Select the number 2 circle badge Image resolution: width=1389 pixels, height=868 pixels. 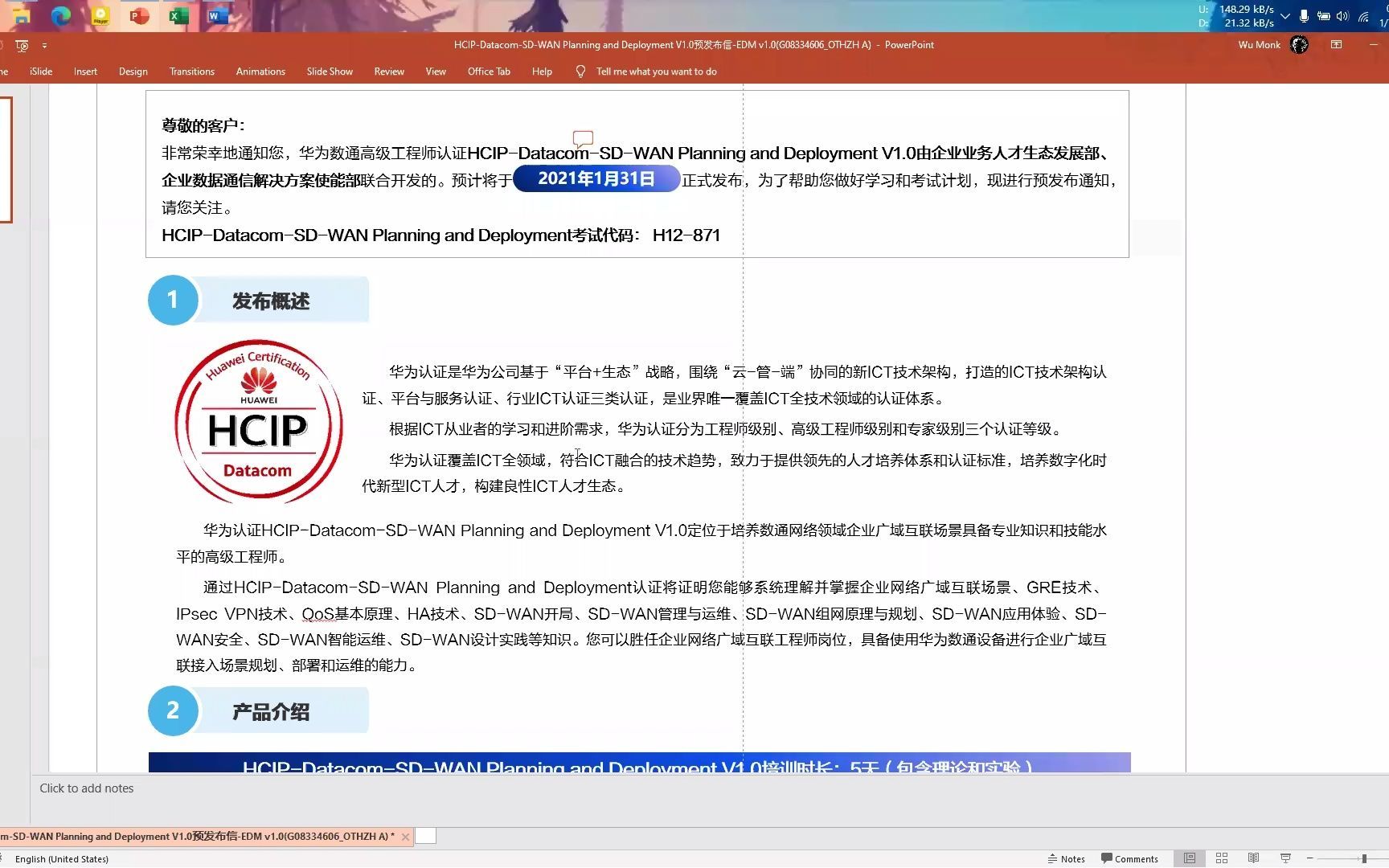(172, 710)
